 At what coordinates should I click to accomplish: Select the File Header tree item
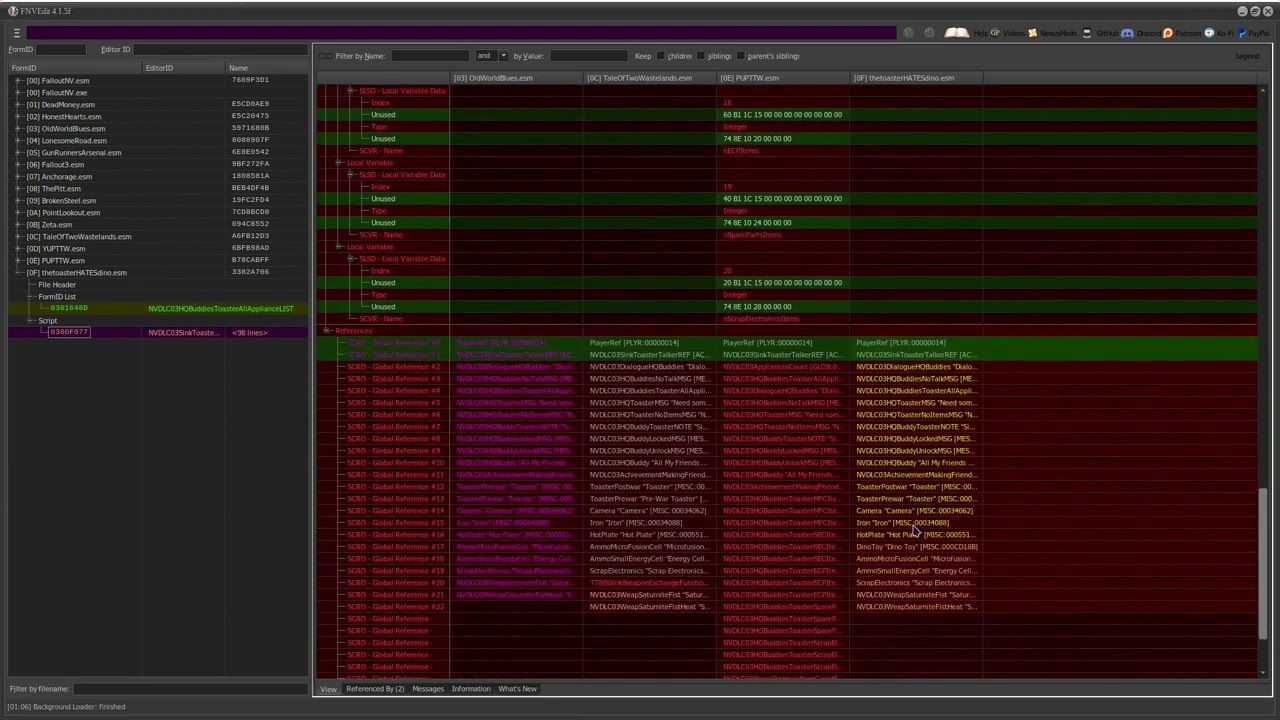(57, 284)
